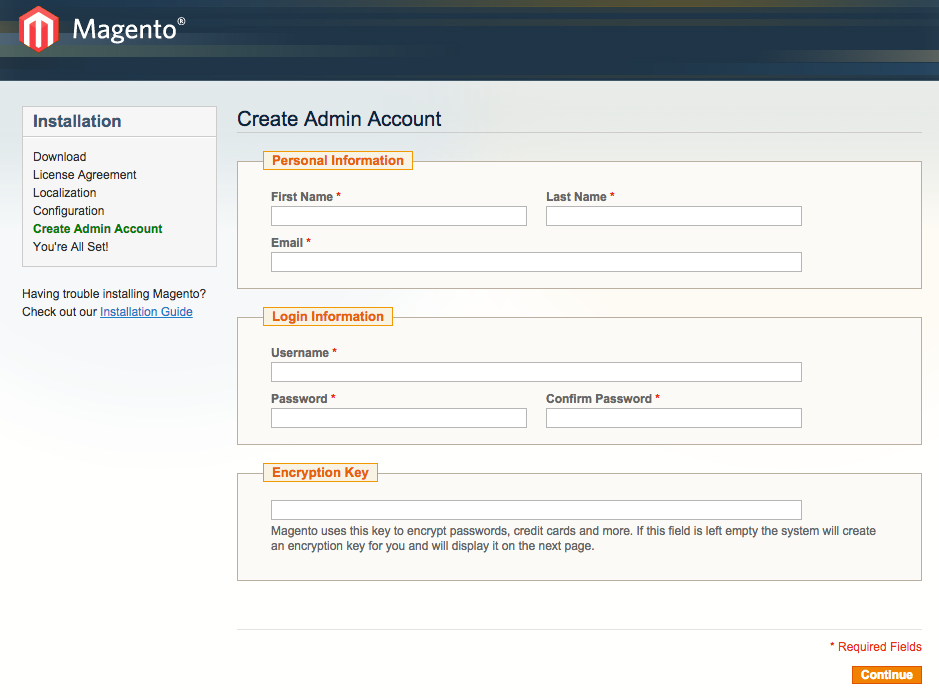Focus the Password input box
The image size is (939, 698).
399,418
